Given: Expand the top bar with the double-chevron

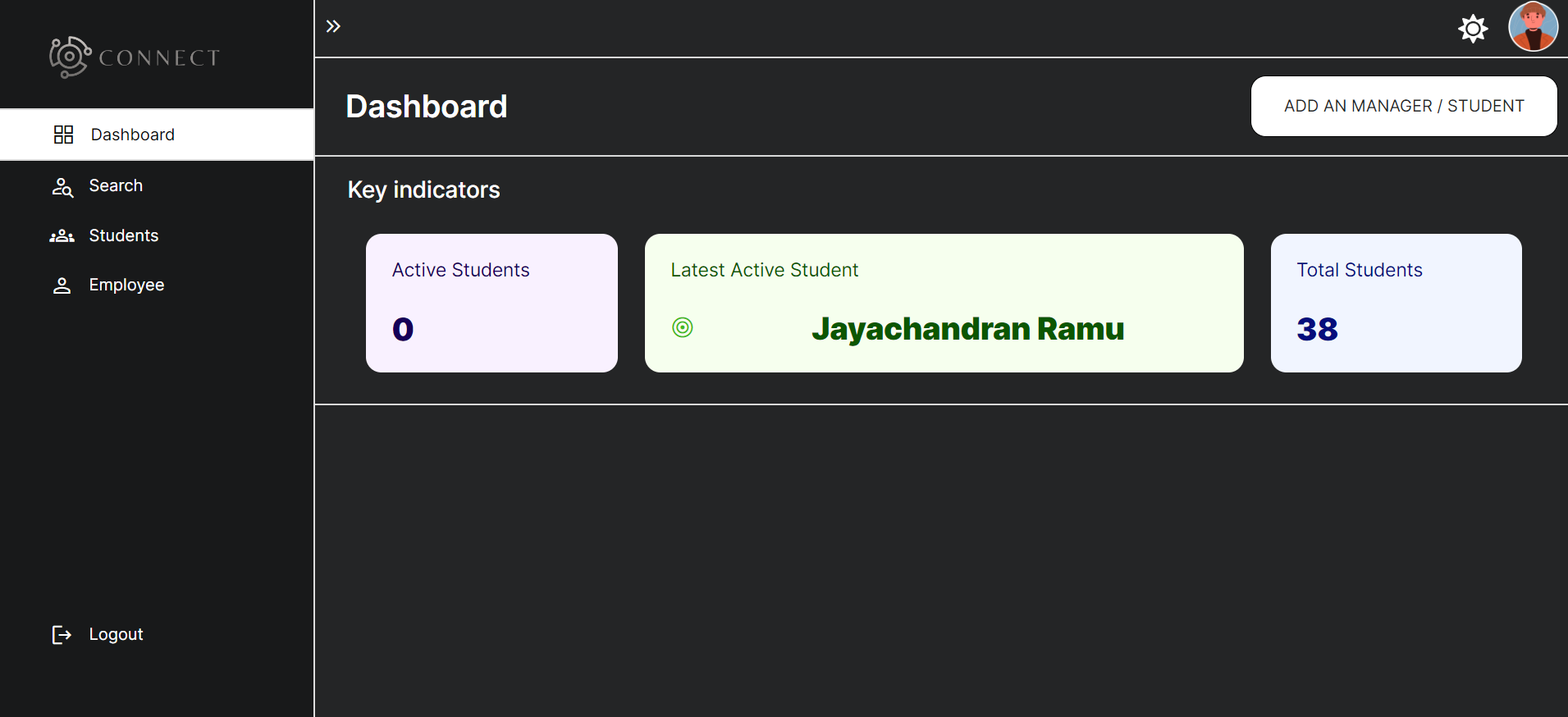Looking at the screenshot, I should (x=333, y=25).
